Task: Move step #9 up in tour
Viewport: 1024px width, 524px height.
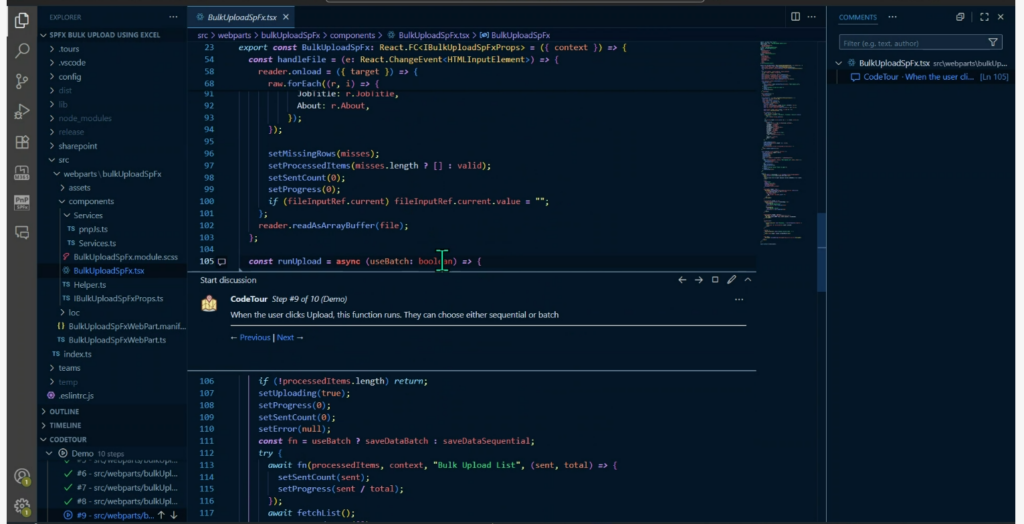Action: pos(161,515)
